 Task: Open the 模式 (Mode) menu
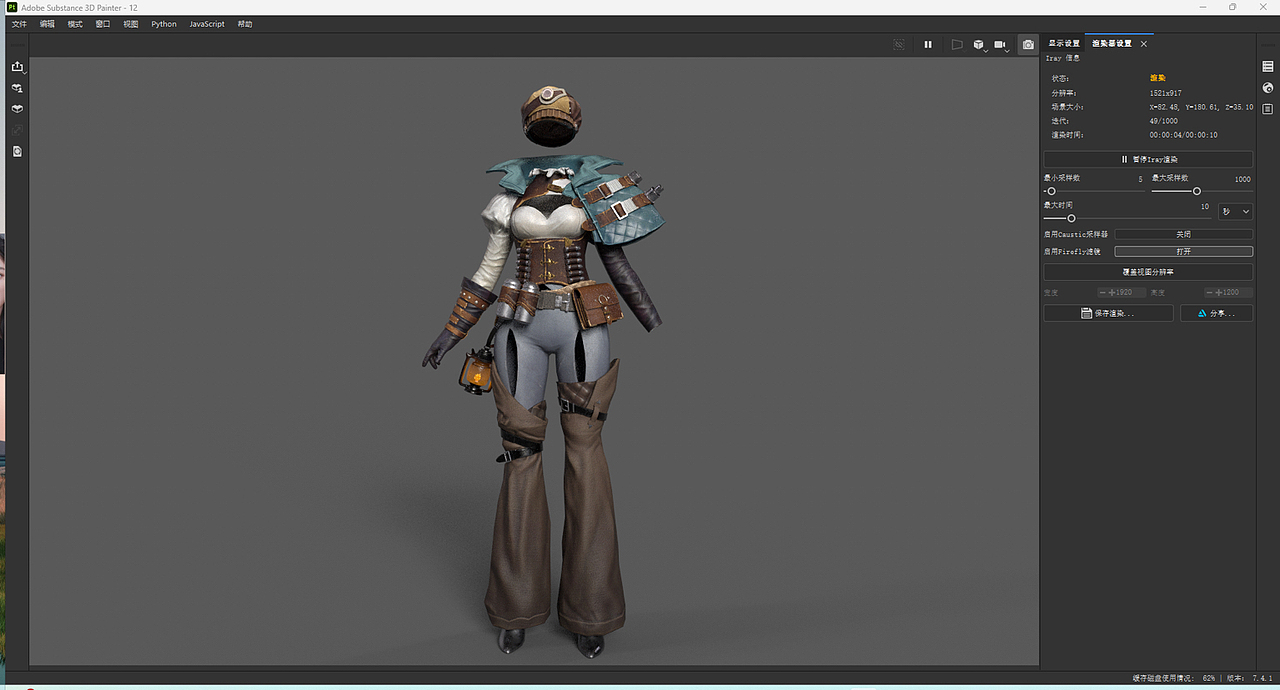pyautogui.click(x=75, y=24)
